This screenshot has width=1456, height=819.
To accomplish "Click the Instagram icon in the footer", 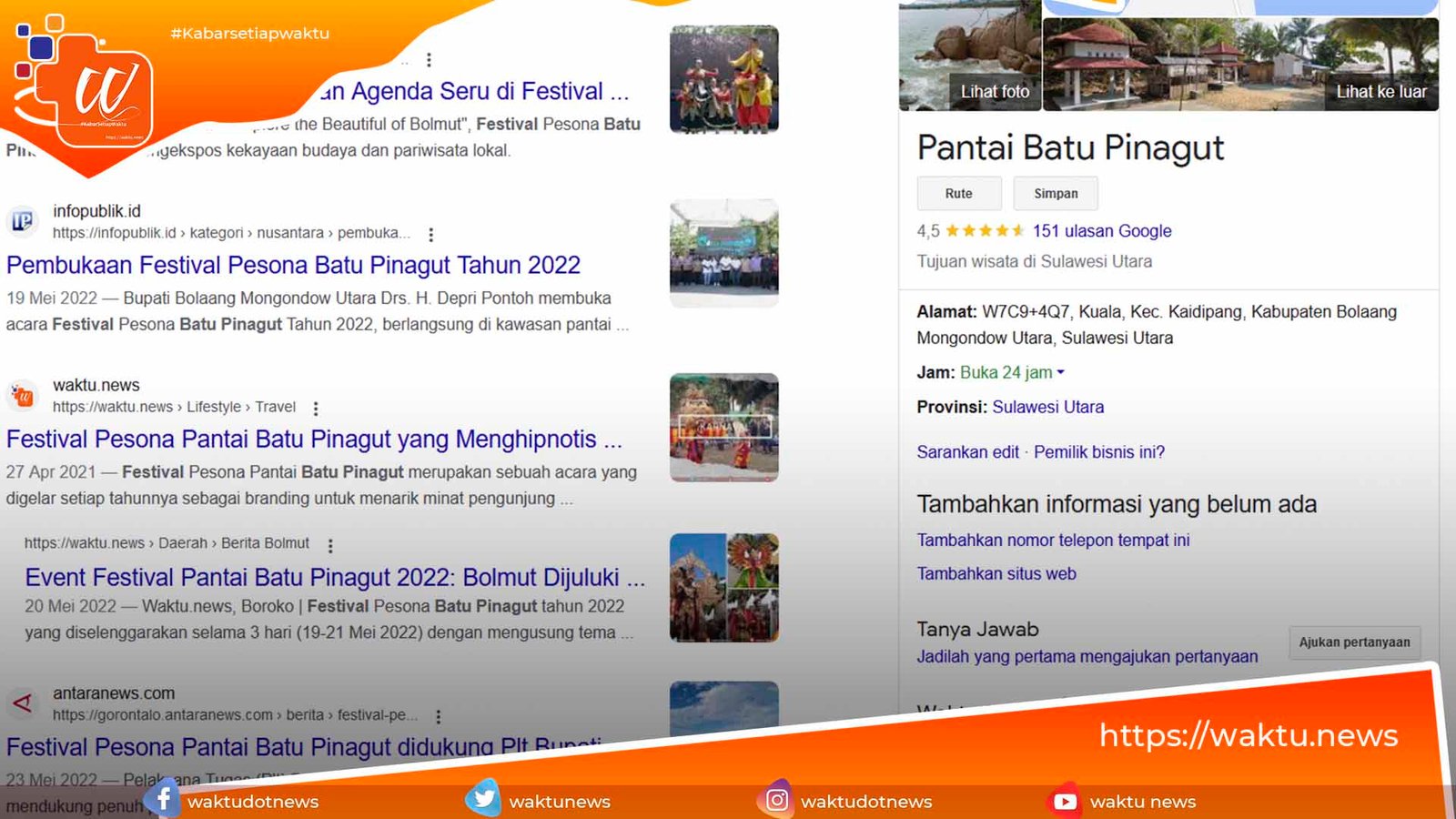I will 776,799.
